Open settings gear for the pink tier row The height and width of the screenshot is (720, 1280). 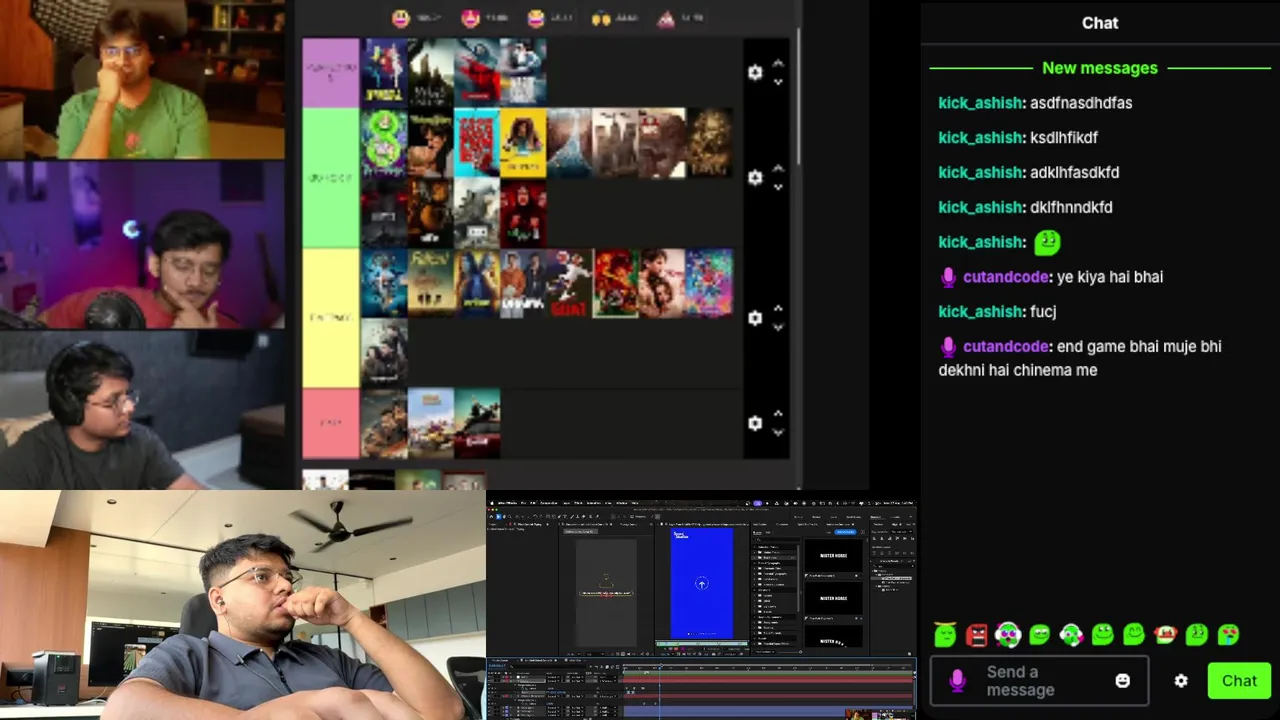pyautogui.click(x=755, y=423)
